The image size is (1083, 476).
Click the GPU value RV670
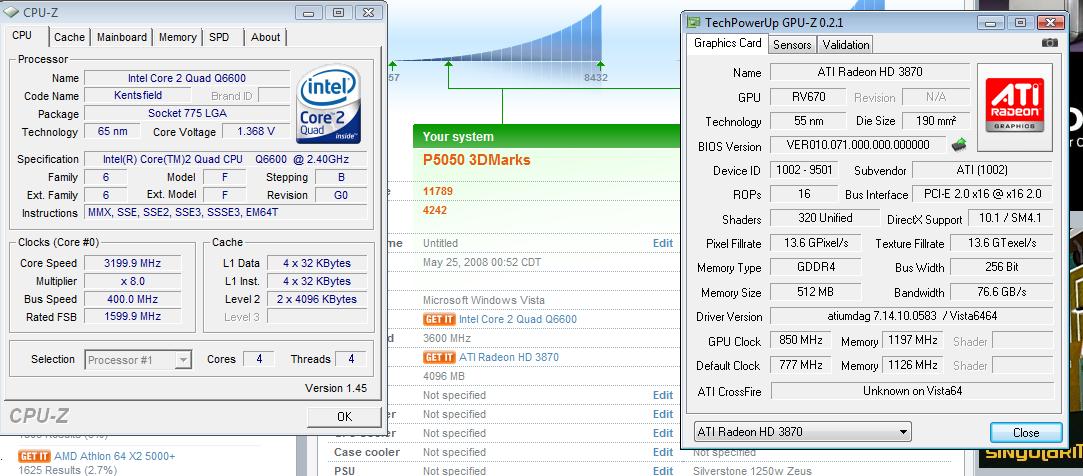pyautogui.click(x=808, y=97)
